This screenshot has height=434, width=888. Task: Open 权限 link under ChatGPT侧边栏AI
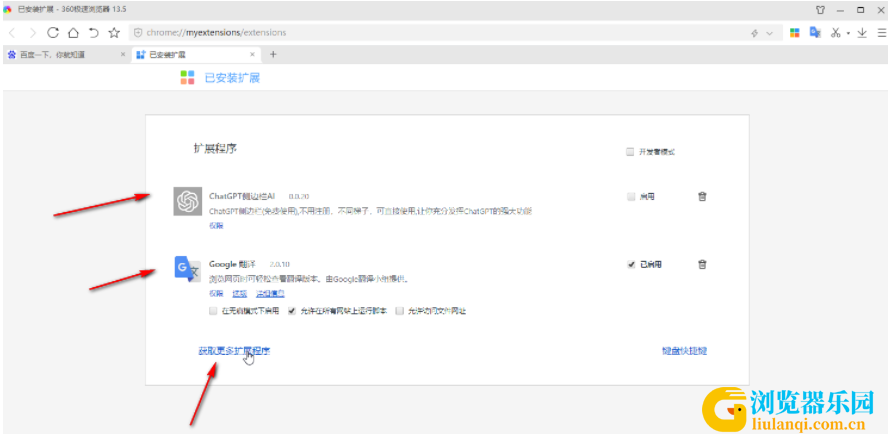pos(216,225)
